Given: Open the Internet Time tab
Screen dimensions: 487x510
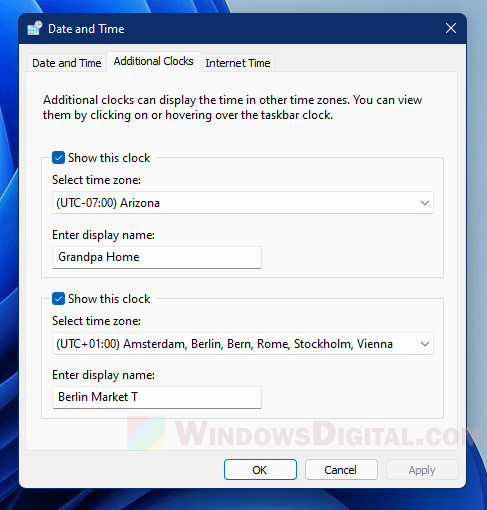Looking at the screenshot, I should [238, 63].
